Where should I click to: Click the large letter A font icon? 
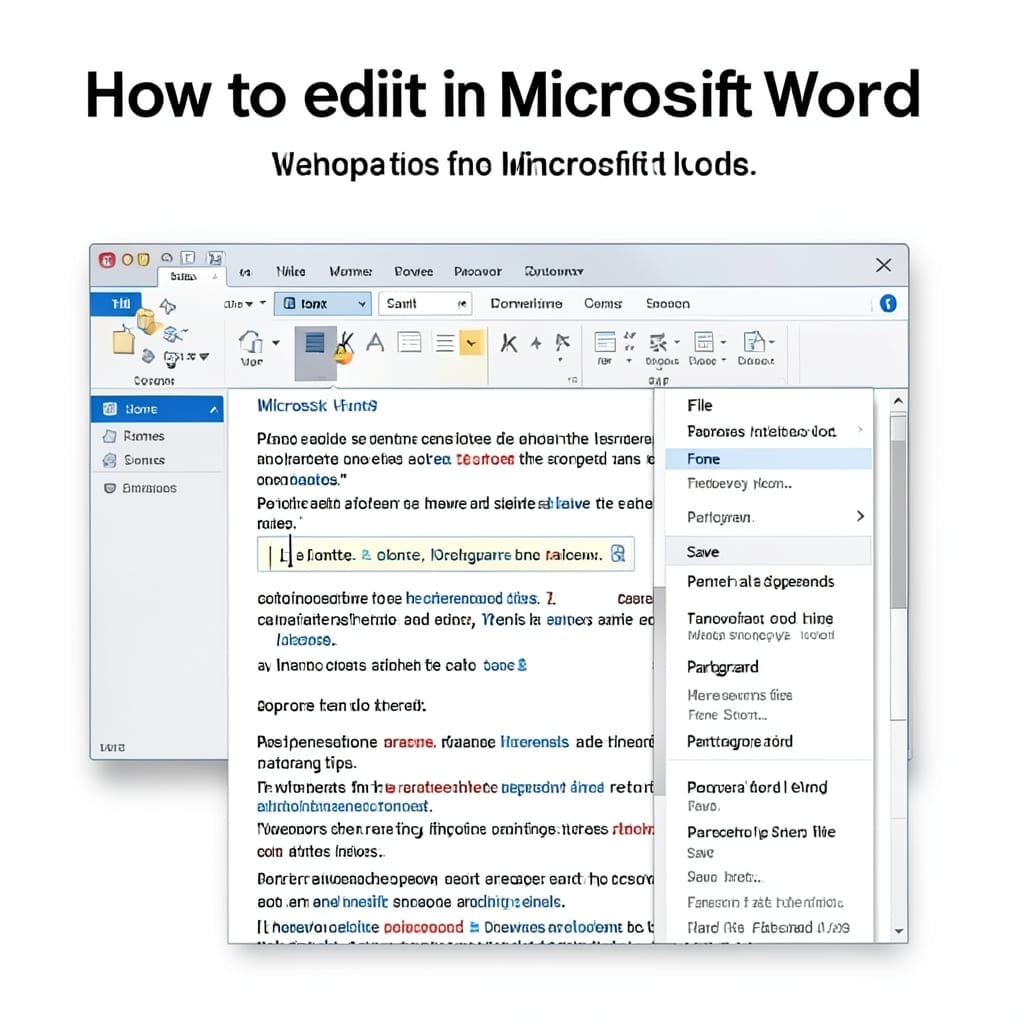tap(375, 342)
